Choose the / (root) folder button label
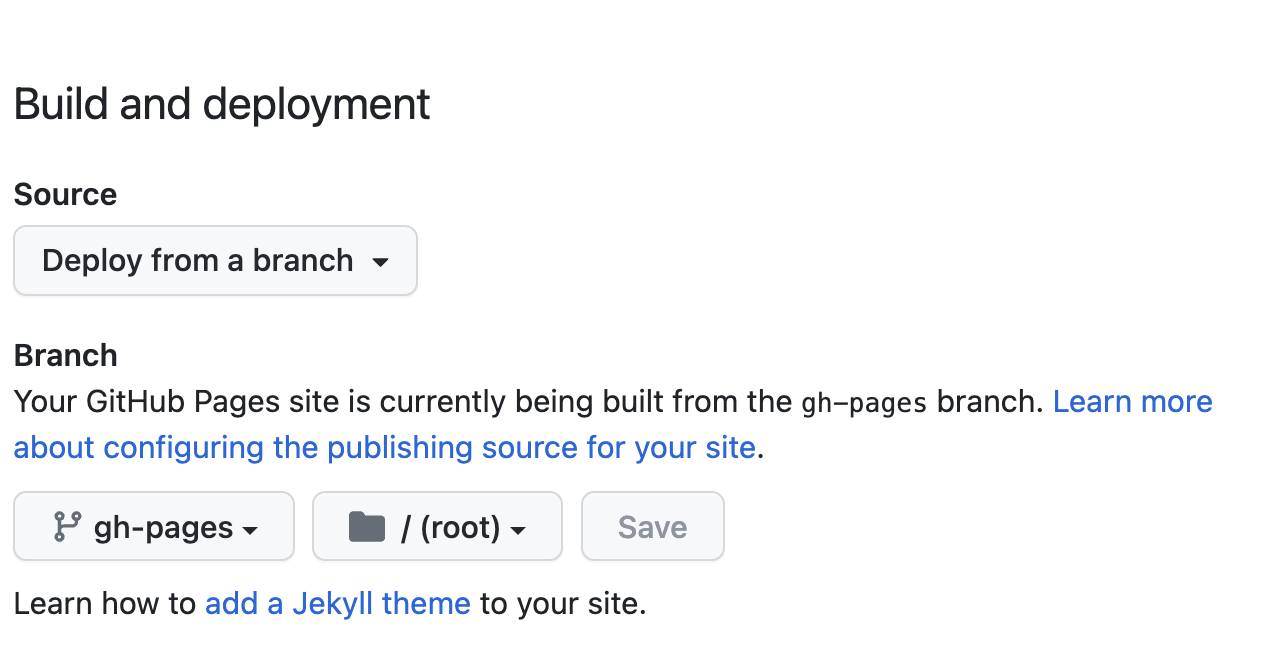Screen dimensions: 1268x658 pyautogui.click(x=450, y=527)
